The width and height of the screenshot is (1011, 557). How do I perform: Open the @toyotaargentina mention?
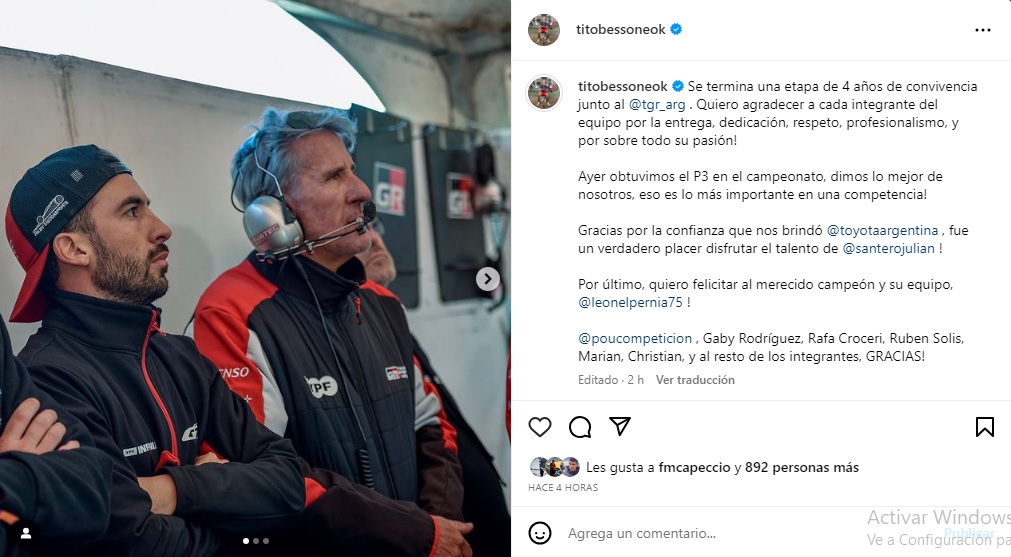(882, 230)
